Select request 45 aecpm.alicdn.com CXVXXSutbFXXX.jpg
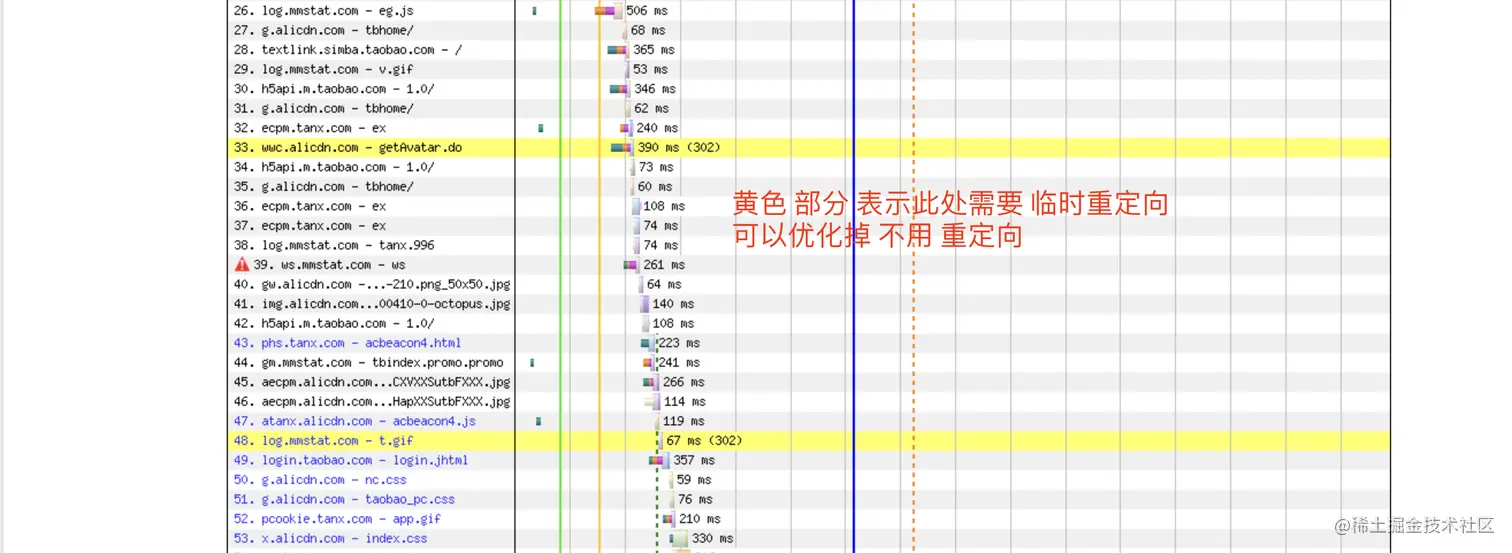The image size is (1512, 553). click(x=372, y=382)
